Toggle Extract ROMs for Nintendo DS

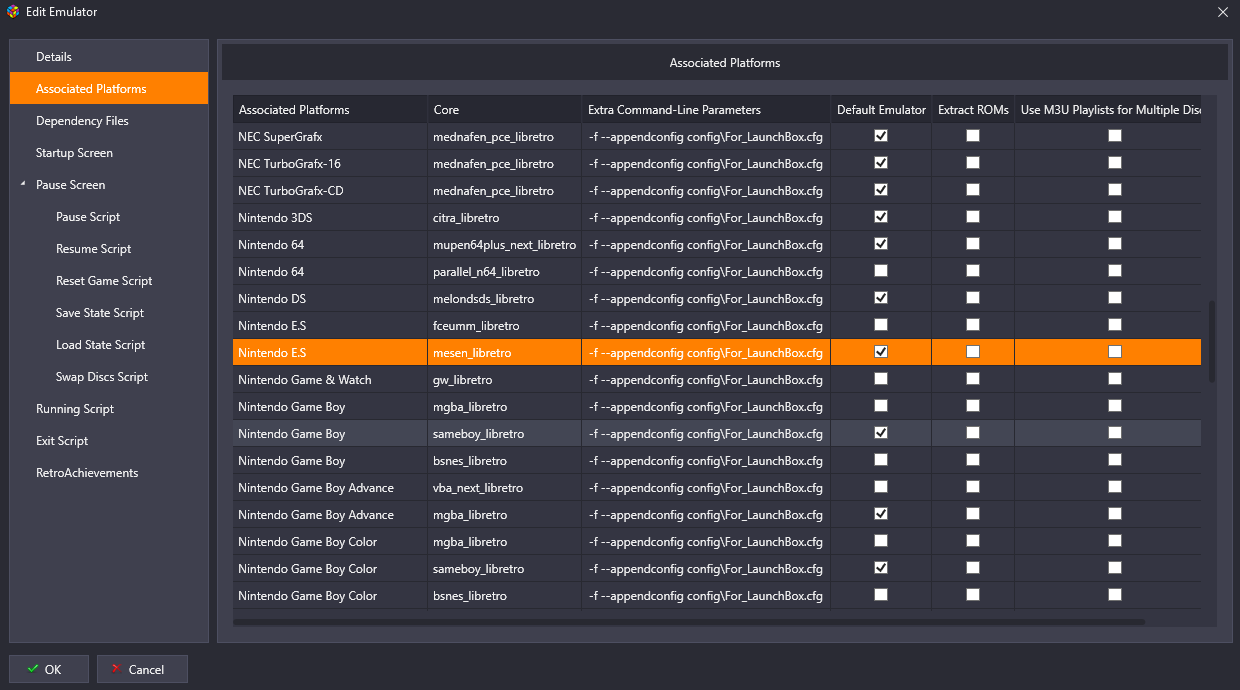972,298
